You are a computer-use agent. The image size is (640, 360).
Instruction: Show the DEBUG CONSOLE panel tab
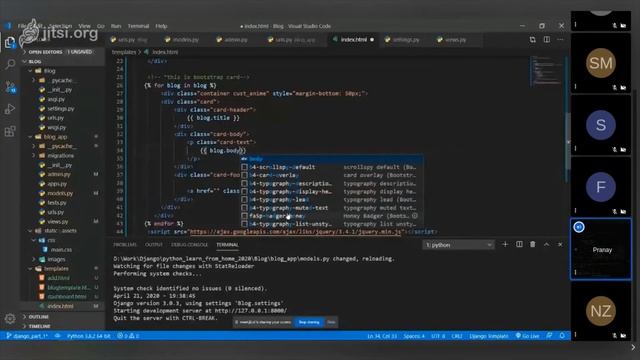click(x=189, y=244)
